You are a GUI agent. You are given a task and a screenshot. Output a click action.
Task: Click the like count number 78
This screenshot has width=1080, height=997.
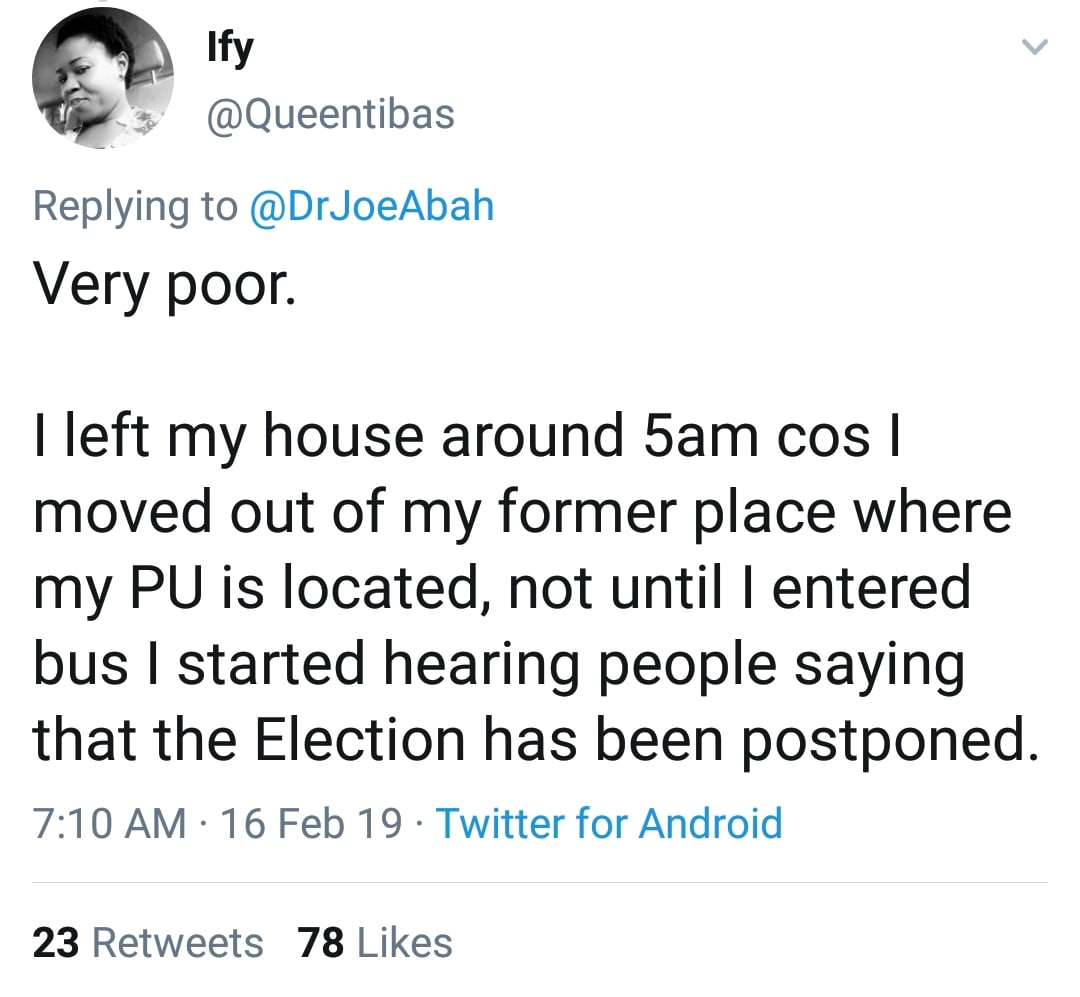pos(321,943)
